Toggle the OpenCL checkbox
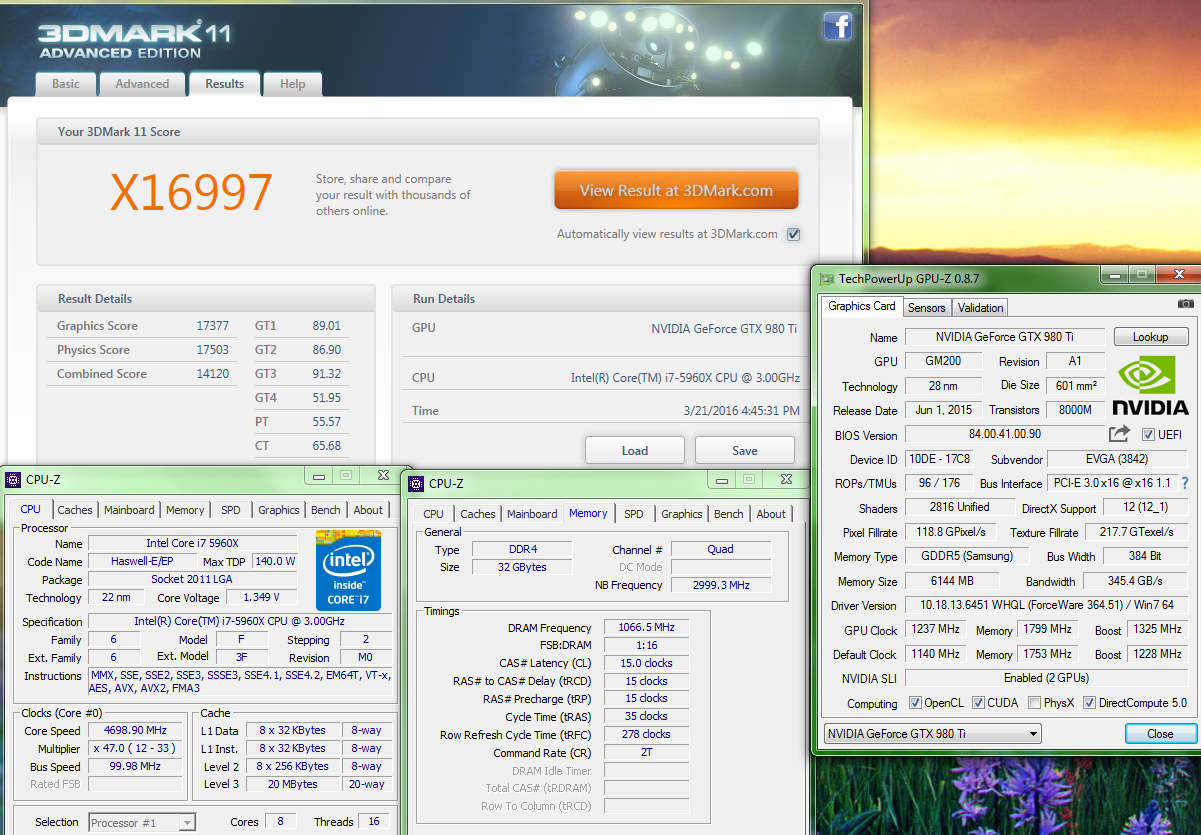Screen dimensions: 1201x835 pos(915,703)
